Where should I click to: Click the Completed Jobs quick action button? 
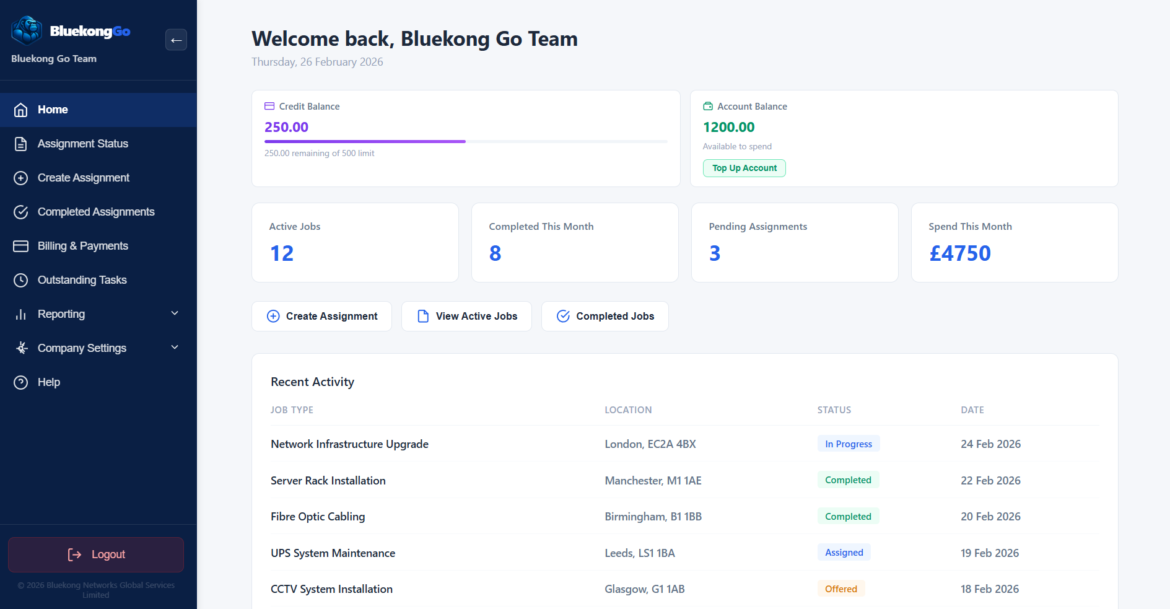click(604, 316)
